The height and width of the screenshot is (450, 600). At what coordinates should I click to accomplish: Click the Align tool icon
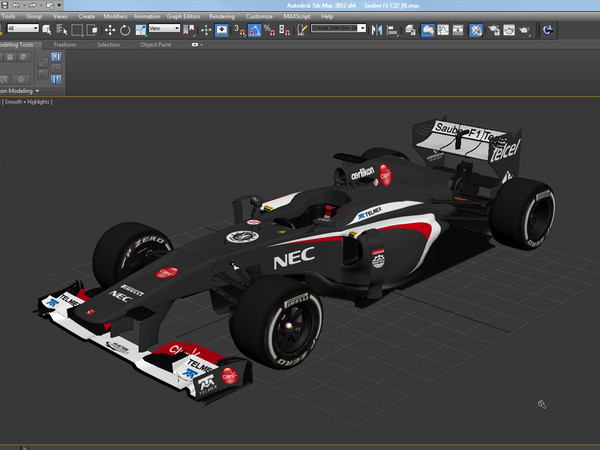(392, 30)
